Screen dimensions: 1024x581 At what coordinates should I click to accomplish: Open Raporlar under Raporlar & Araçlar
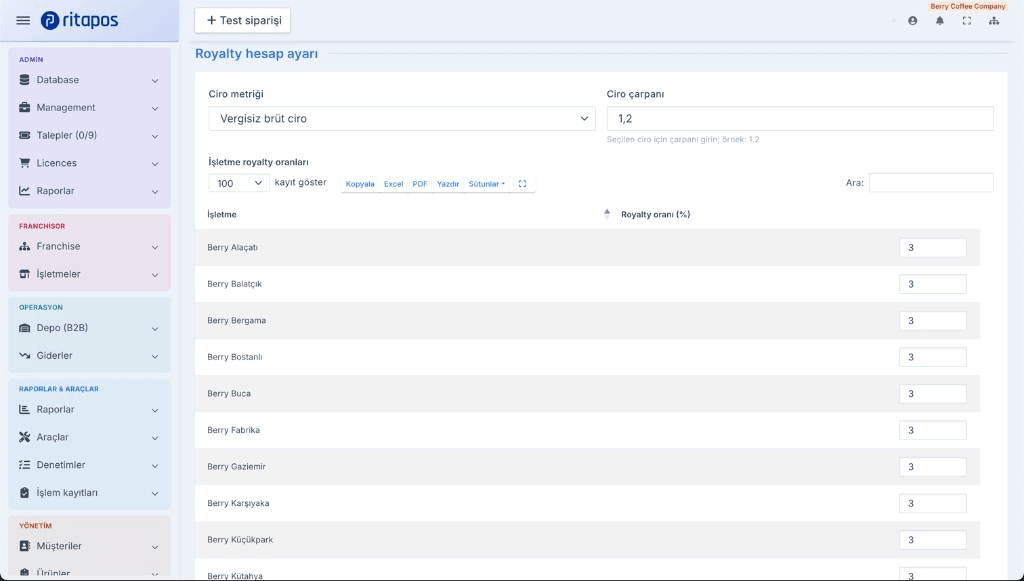(89, 409)
